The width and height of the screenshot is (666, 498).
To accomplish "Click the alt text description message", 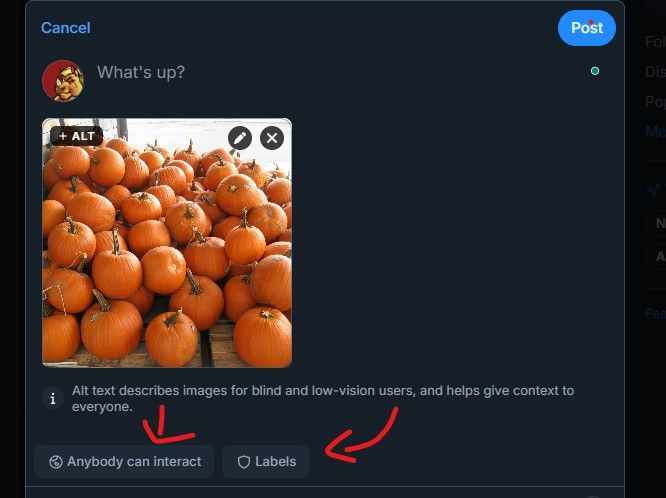I will pos(322,398).
